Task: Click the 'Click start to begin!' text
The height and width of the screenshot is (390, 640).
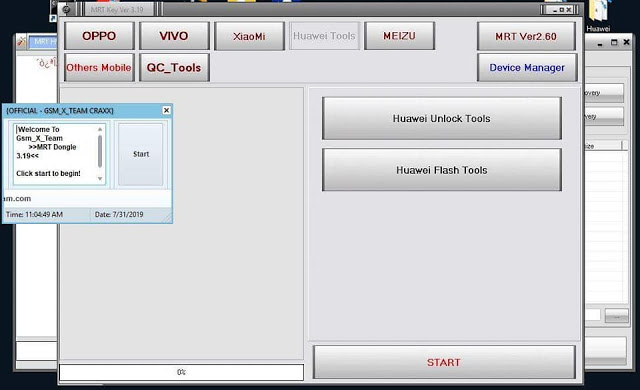Action: pos(48,173)
